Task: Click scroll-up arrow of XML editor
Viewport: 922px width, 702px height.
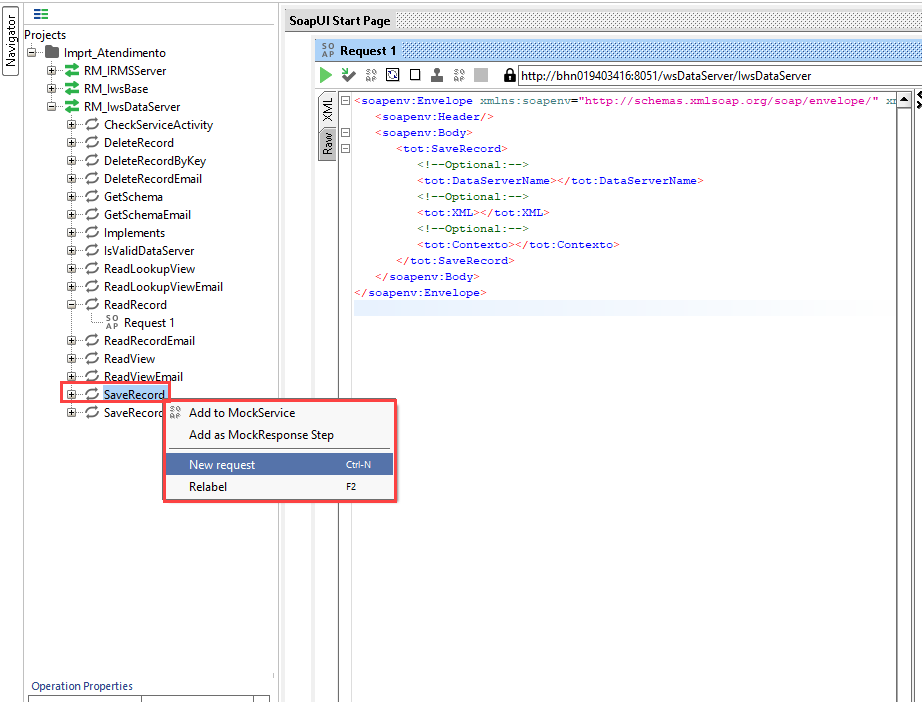Action: 904,100
